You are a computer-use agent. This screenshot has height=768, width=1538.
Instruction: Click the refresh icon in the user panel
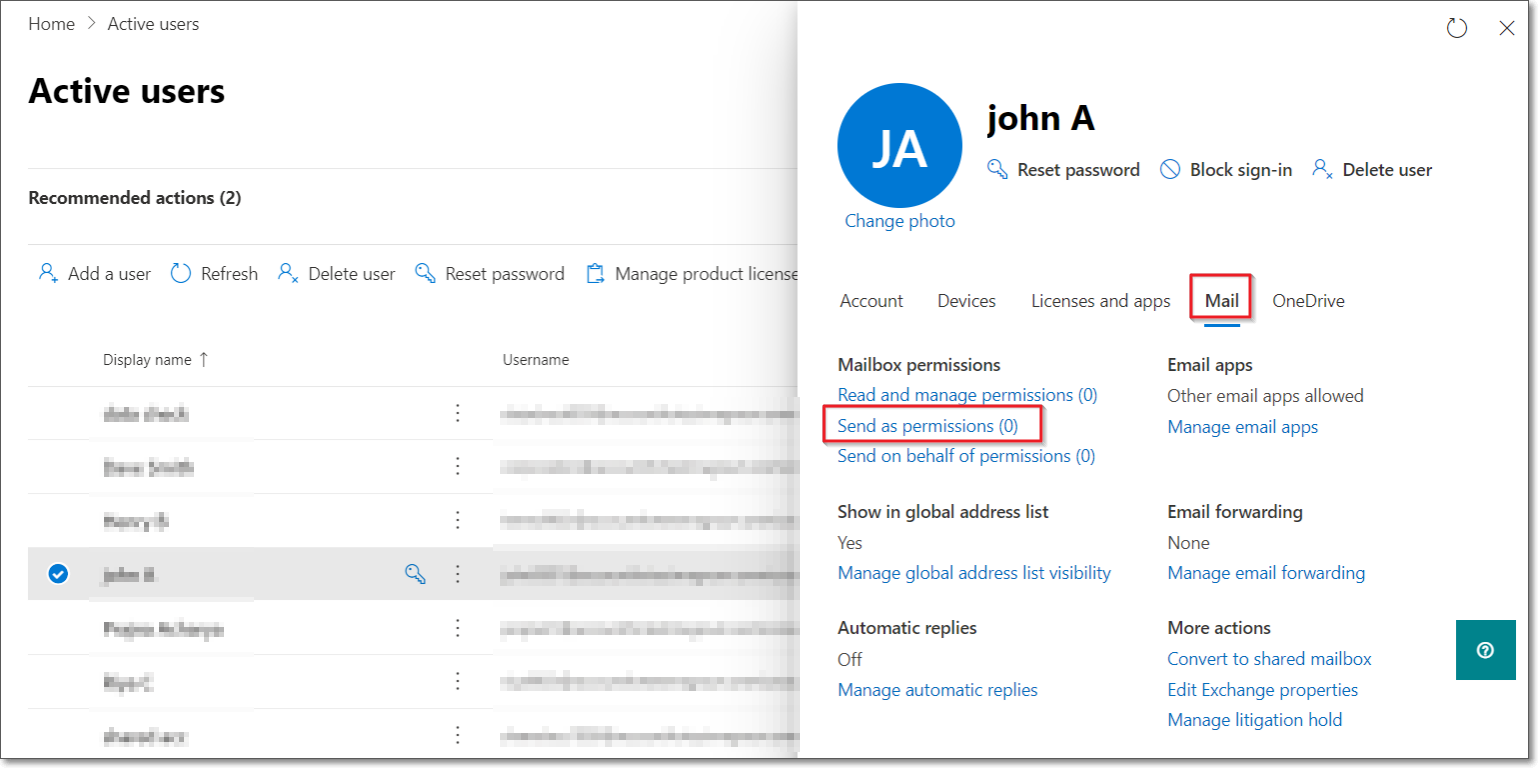coord(1457,29)
